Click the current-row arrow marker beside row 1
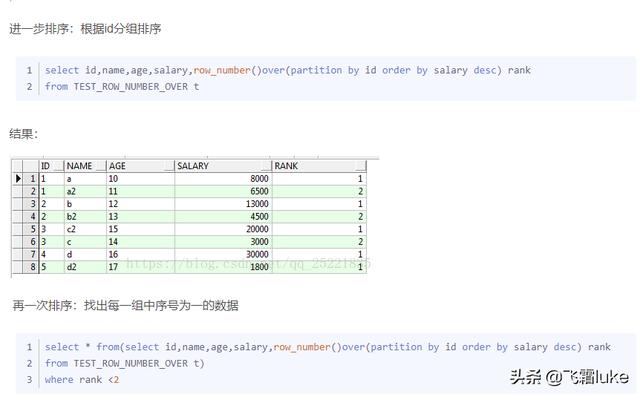 coord(18,178)
